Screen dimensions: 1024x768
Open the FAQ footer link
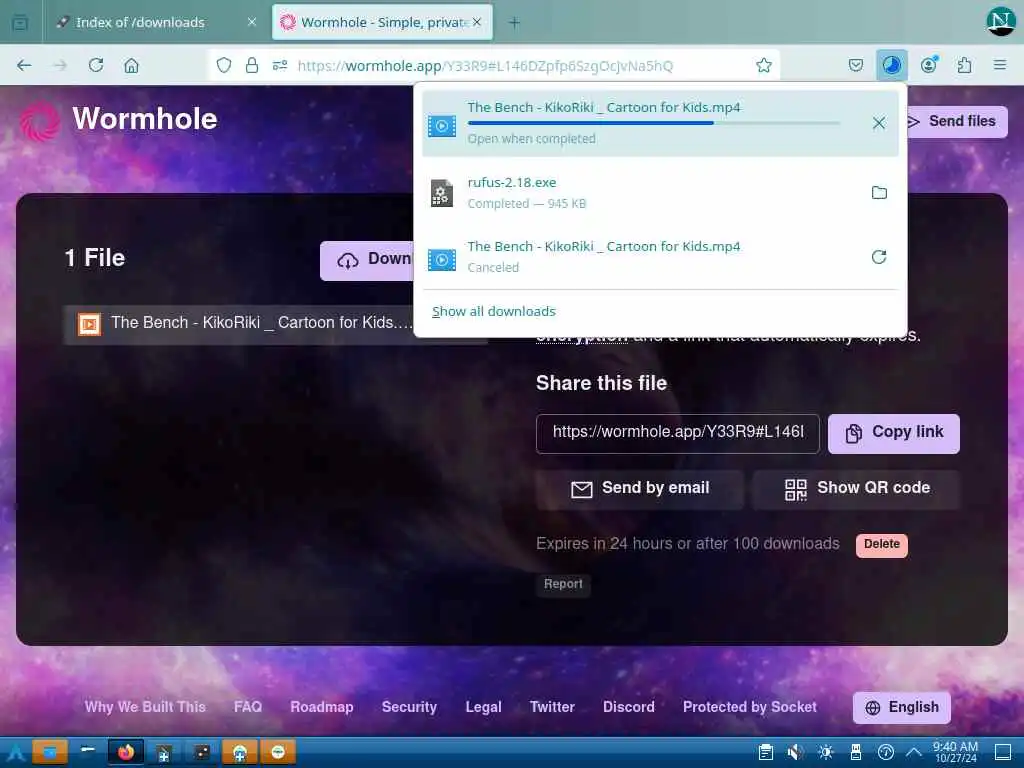tap(248, 707)
